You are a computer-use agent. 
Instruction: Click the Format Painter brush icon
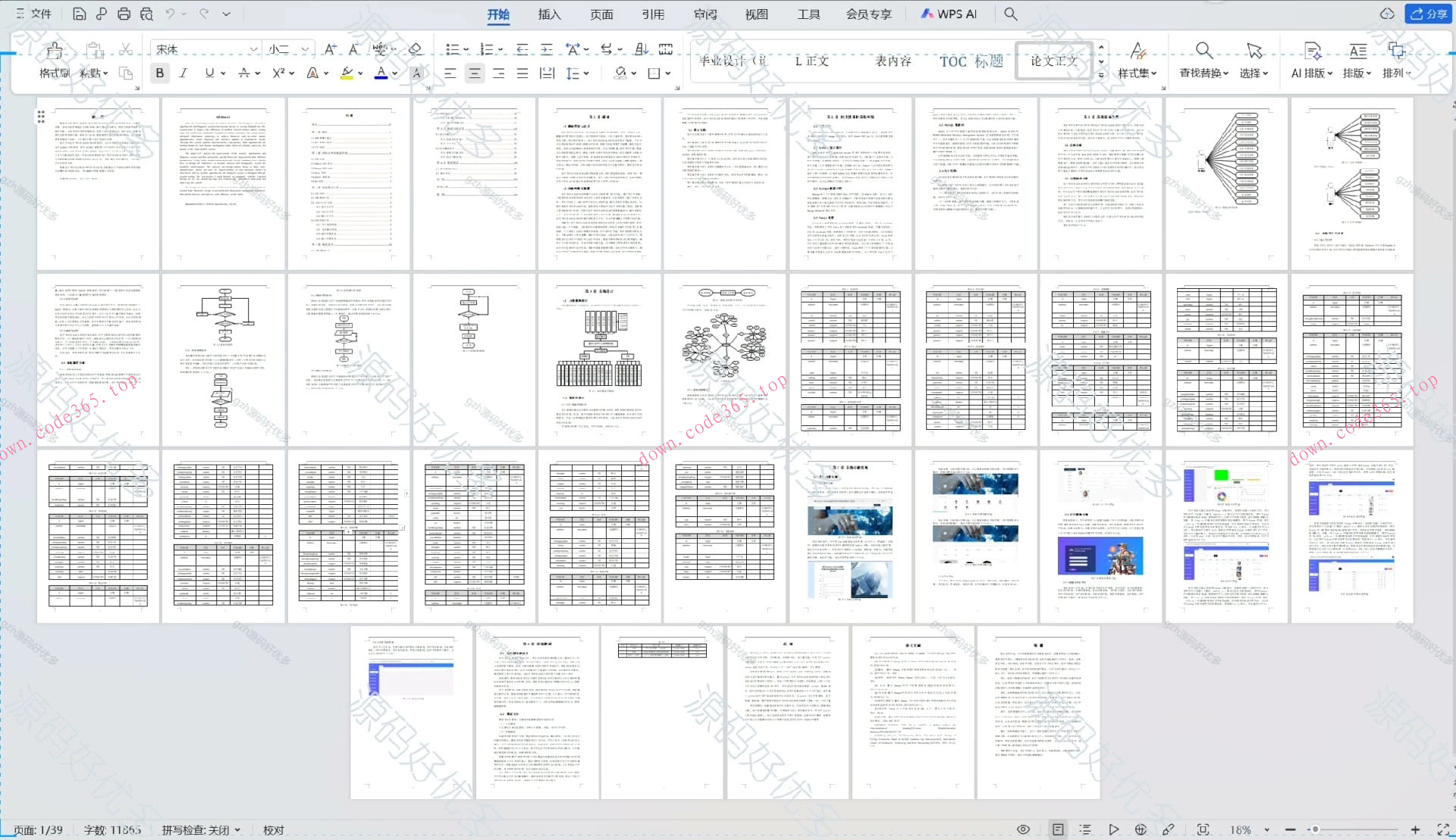click(54, 52)
